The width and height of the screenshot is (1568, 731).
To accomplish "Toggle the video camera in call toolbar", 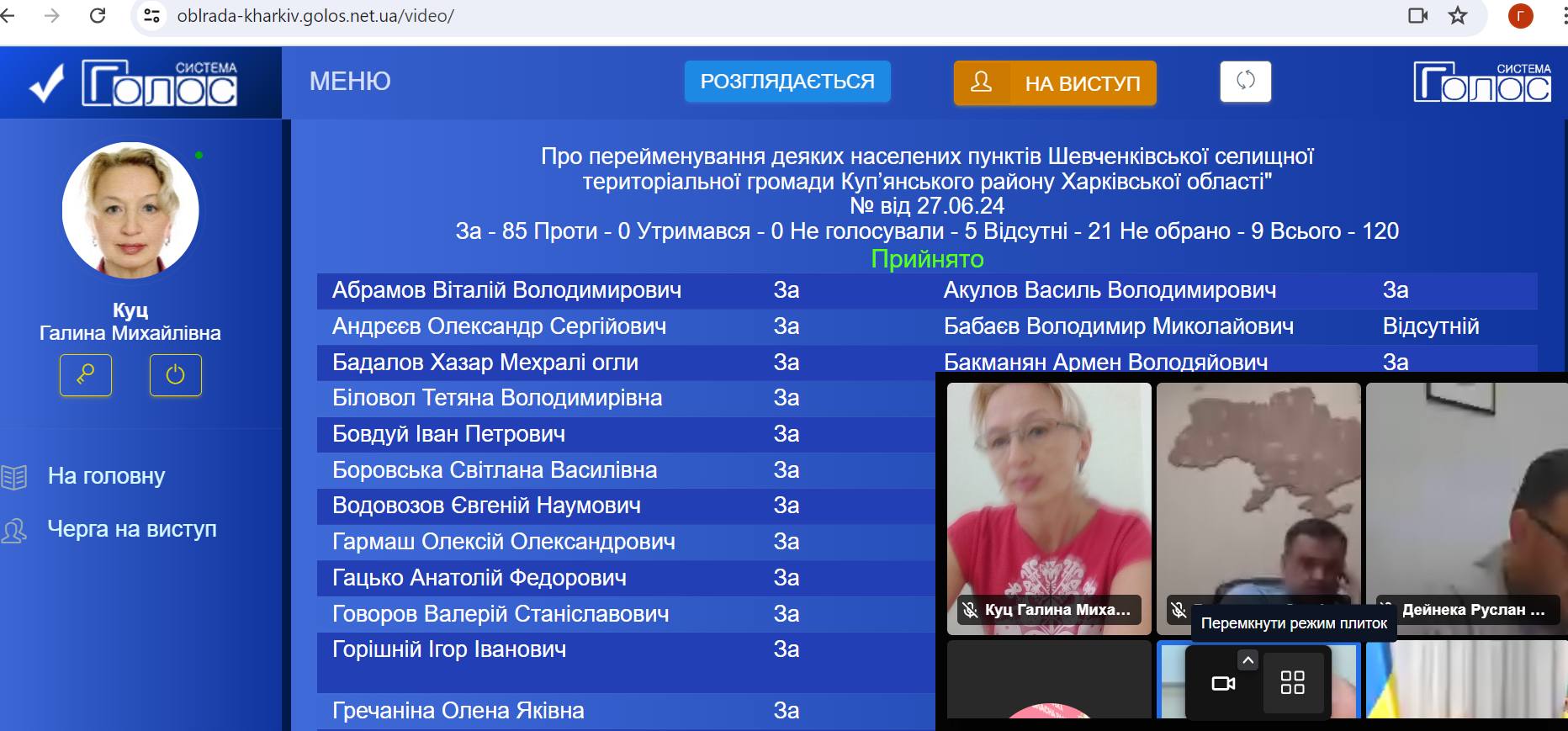I will (1223, 683).
